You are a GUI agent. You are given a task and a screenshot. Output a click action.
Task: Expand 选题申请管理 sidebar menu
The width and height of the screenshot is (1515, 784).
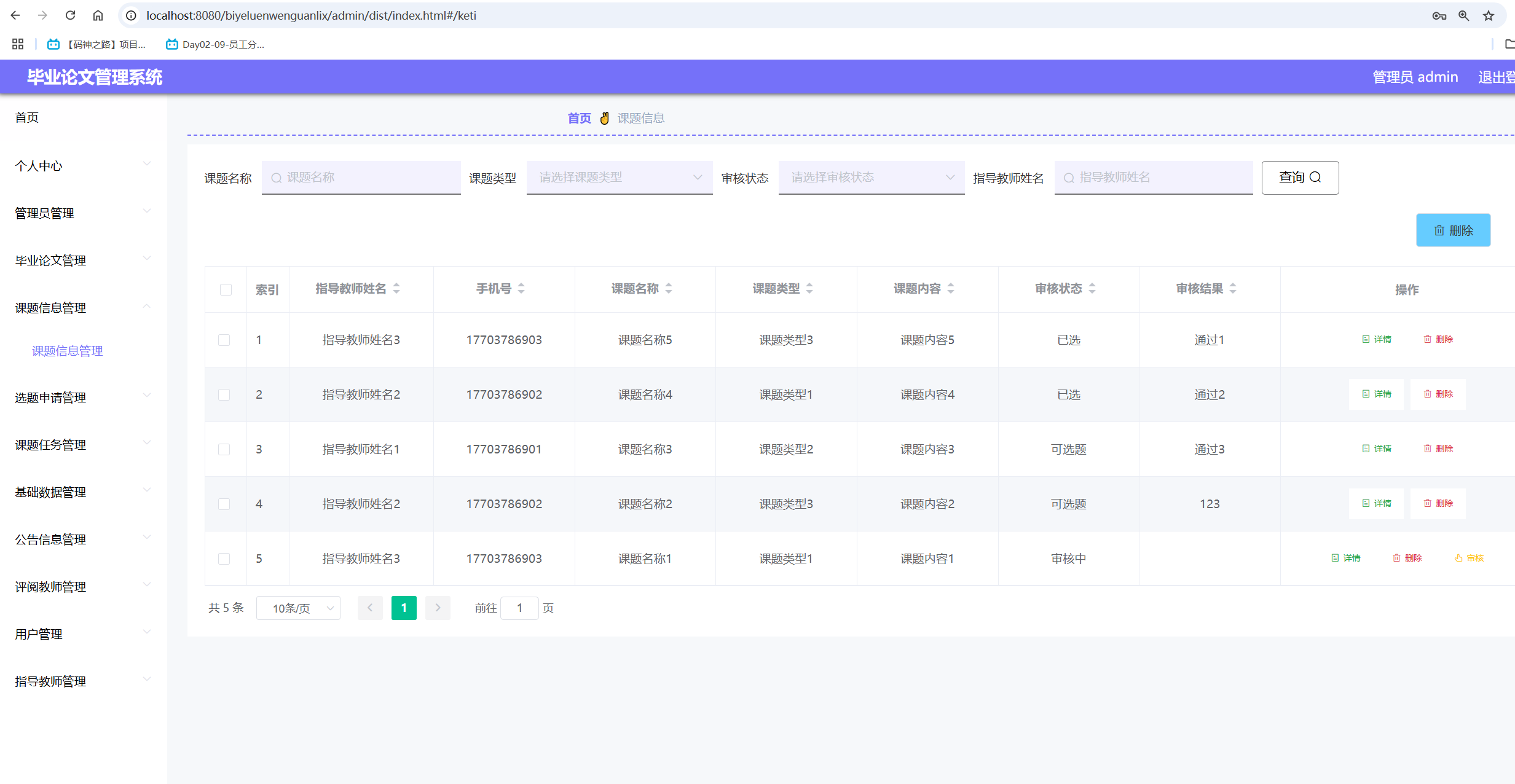[83, 398]
